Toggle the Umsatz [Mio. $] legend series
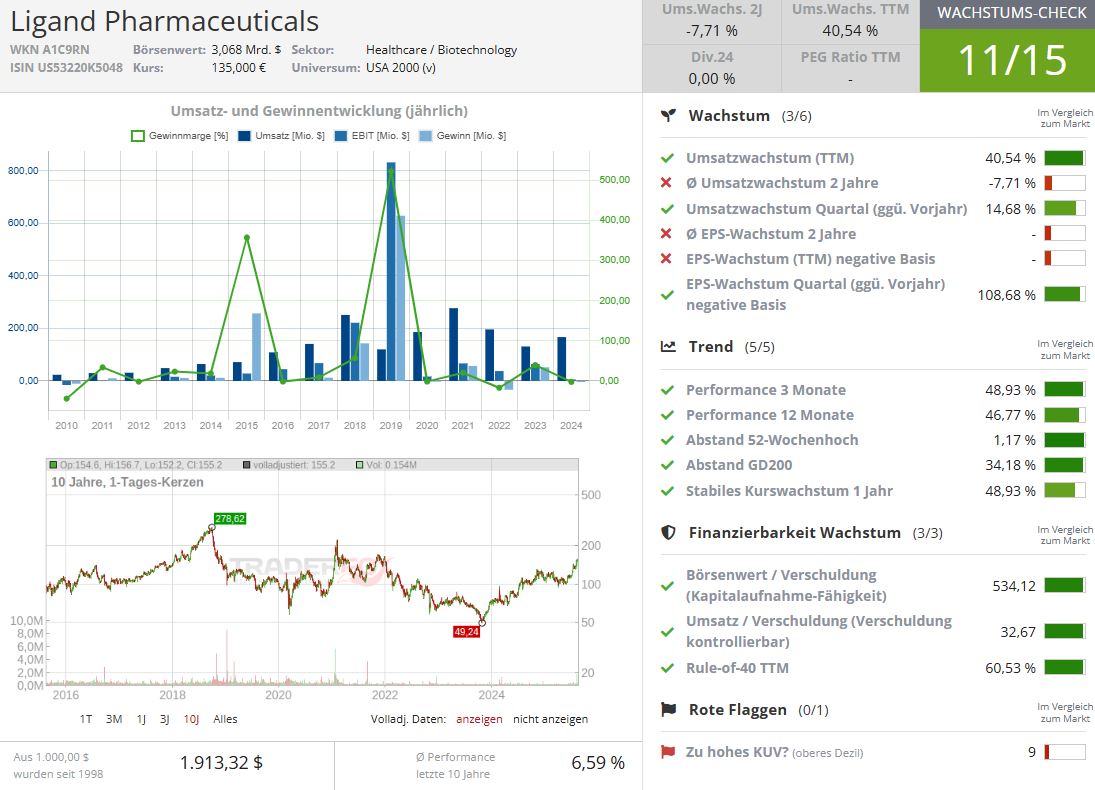The height and width of the screenshot is (790, 1095). click(281, 136)
